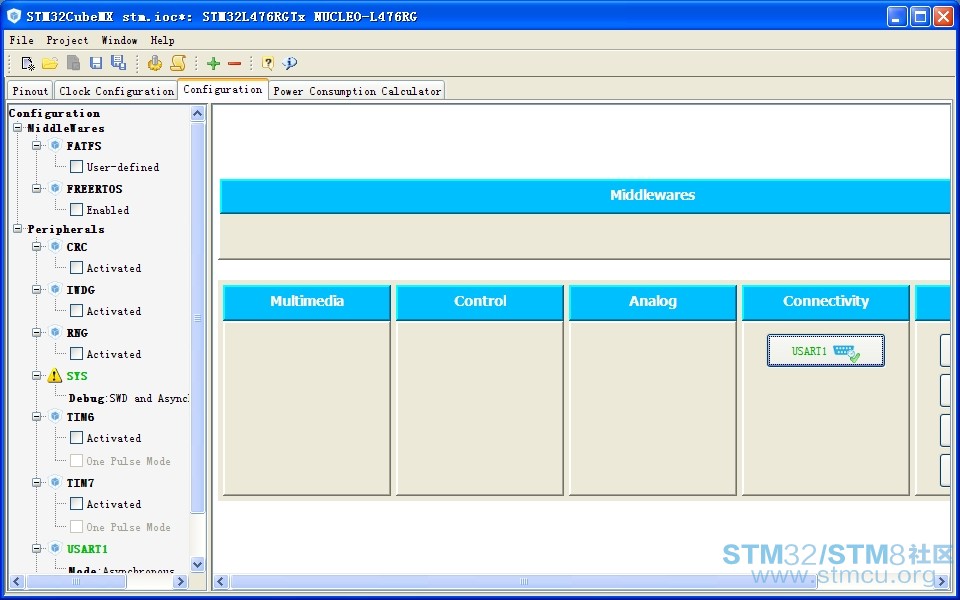Collapse the FREERTOS tree node
This screenshot has height=600, width=960.
pos(37,188)
